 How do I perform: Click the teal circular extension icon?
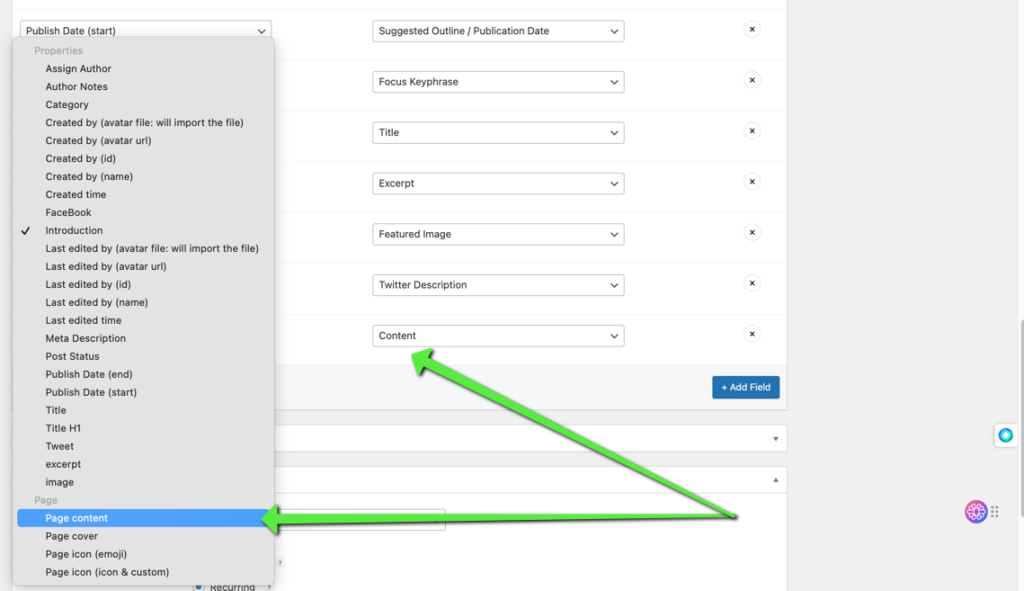click(1005, 435)
